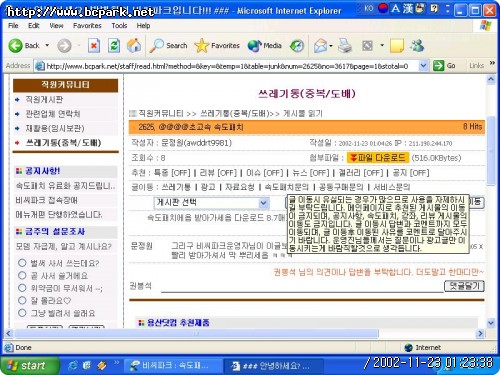
Task: Click third quick launch icon
Action: pos(102,366)
